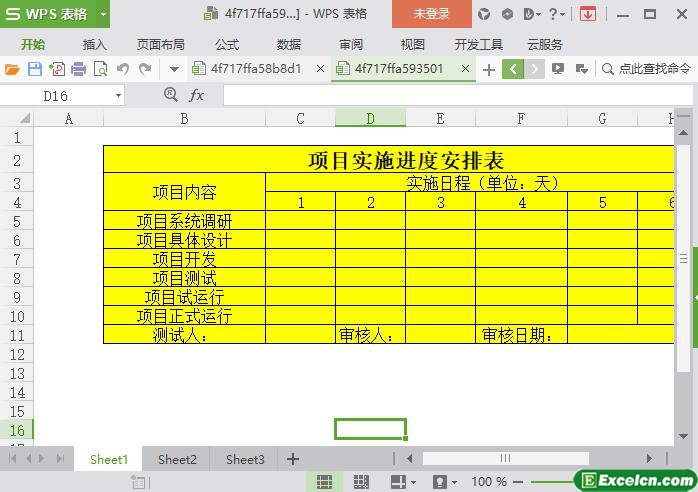Screen dimensions: 698x492
Task: Open the 审阅 ribbon tab
Action: coord(351,45)
